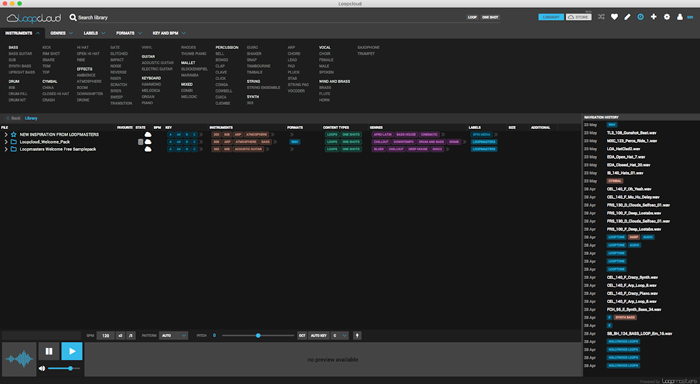Open the user account icon

pyautogui.click(x=679, y=17)
